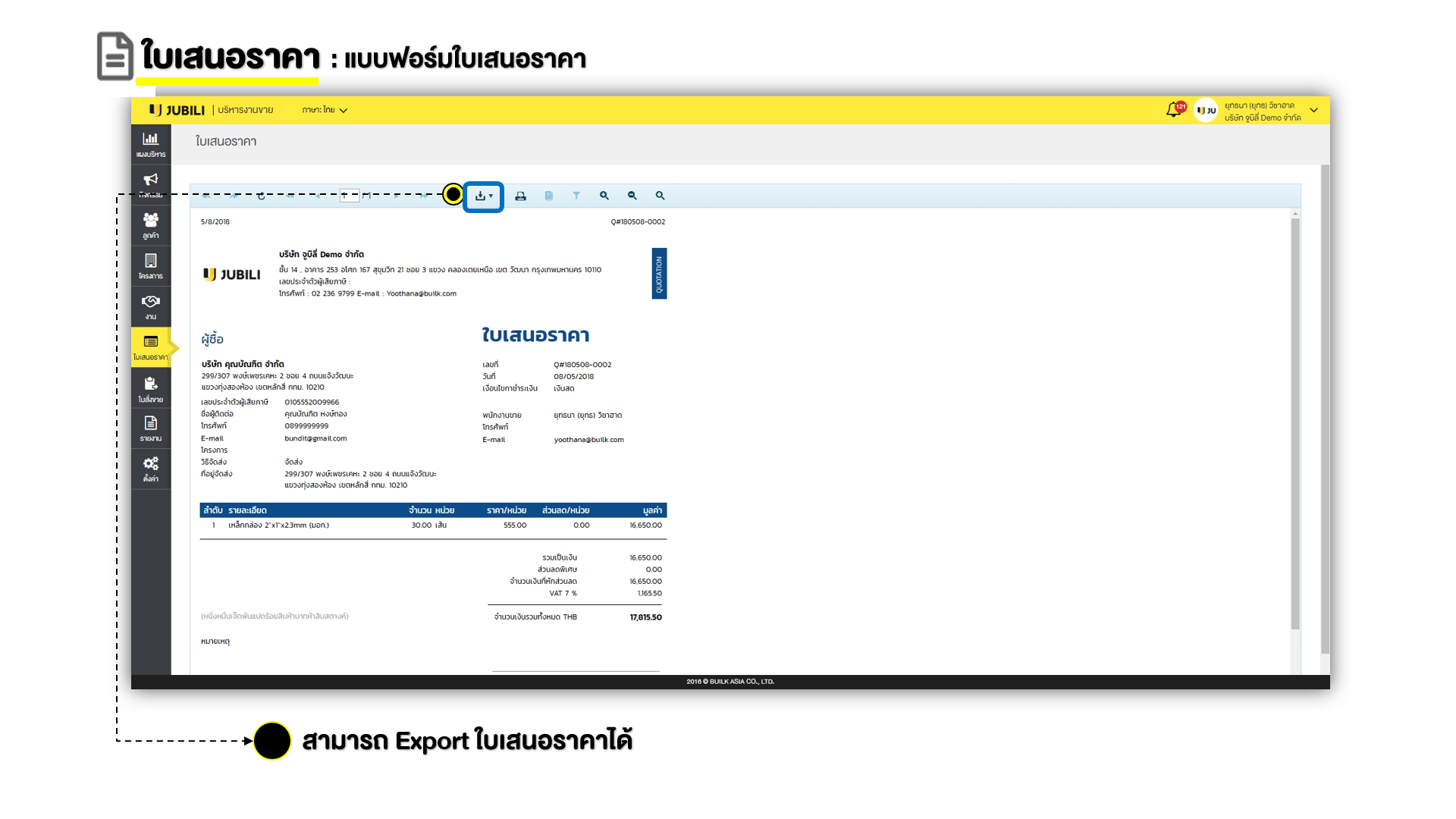This screenshot has width=1456, height=819.
Task: Click the JUBILI logo in header
Action: coord(177,110)
